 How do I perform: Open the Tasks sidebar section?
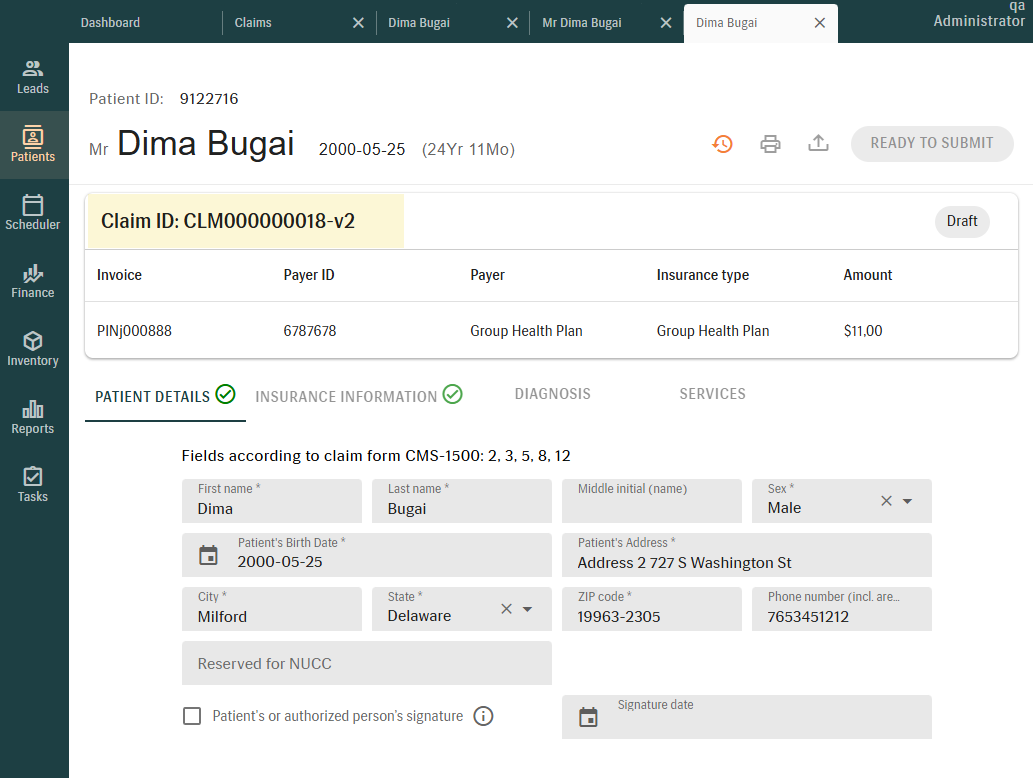(x=33, y=485)
